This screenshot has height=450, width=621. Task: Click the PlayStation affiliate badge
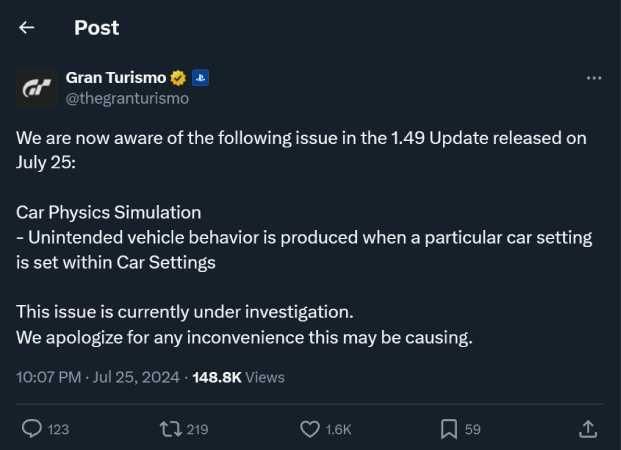click(200, 78)
